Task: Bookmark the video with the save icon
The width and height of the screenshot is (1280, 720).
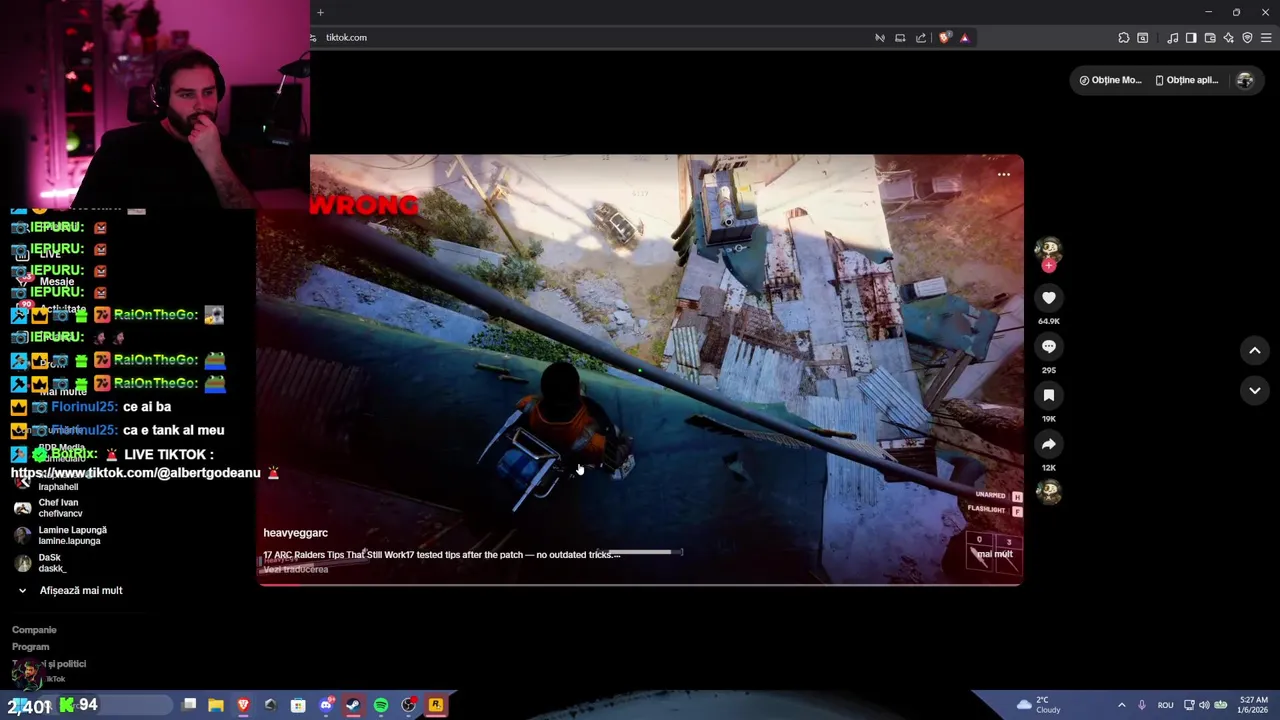Action: click(1048, 395)
